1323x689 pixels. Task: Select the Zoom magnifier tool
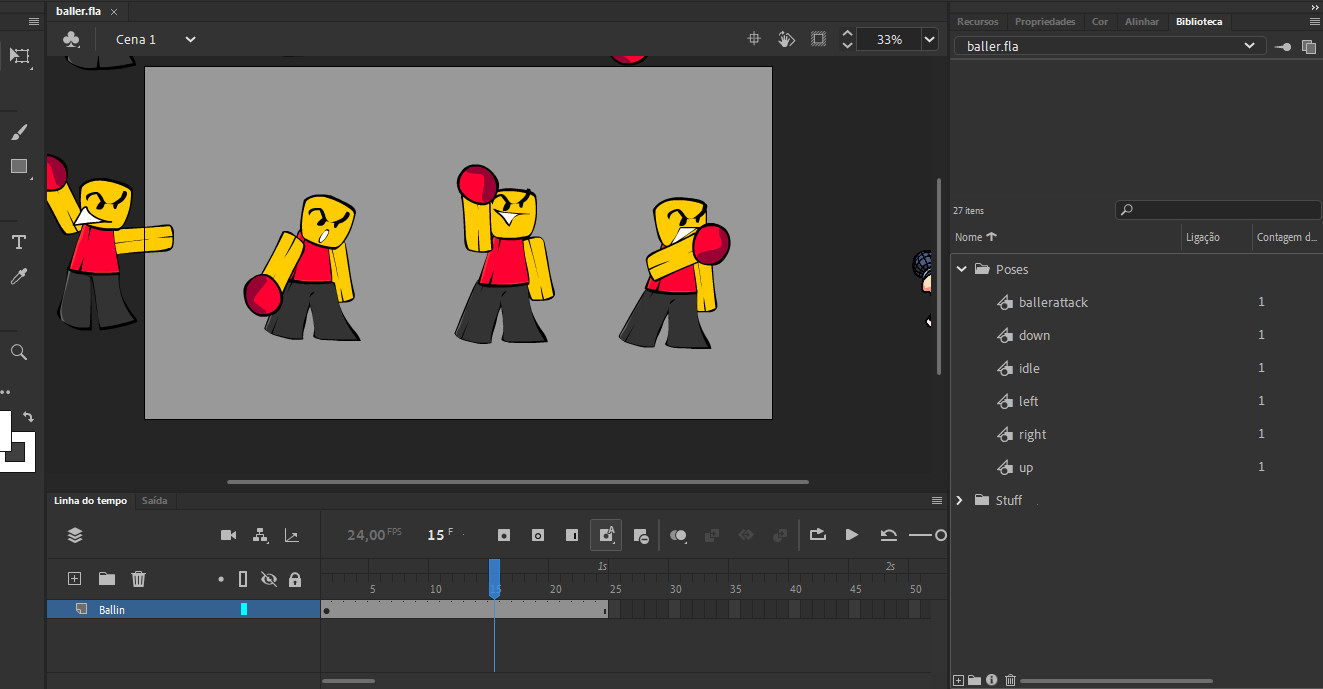point(19,352)
